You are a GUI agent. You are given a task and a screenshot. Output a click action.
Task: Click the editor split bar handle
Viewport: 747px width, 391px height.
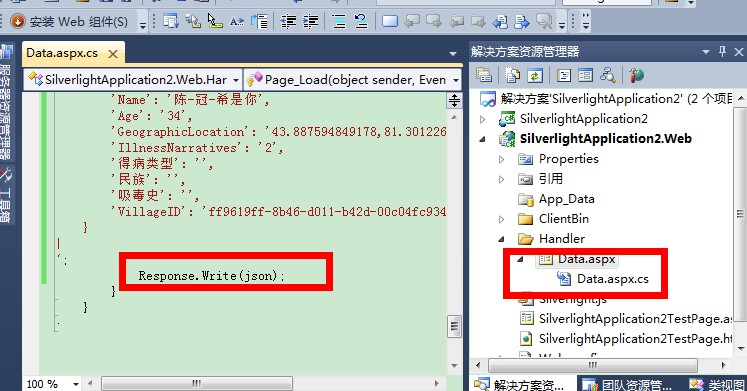pyautogui.click(x=454, y=100)
